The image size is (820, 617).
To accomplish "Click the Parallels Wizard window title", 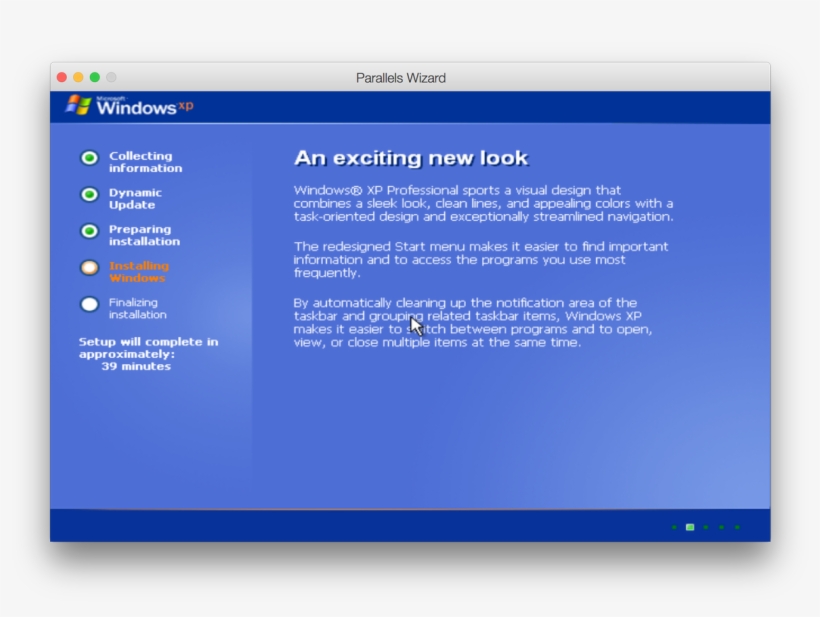I will (401, 78).
